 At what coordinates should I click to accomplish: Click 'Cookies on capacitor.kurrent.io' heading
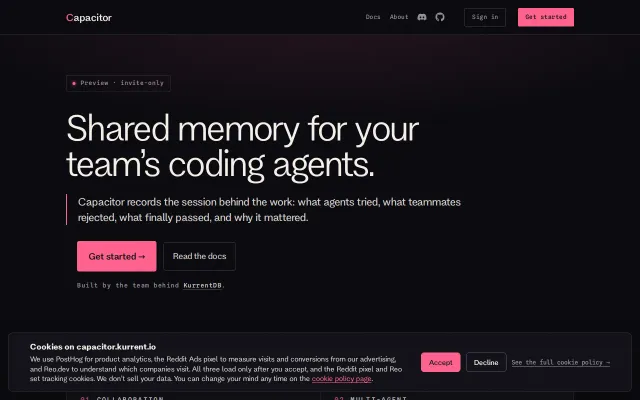(93, 347)
